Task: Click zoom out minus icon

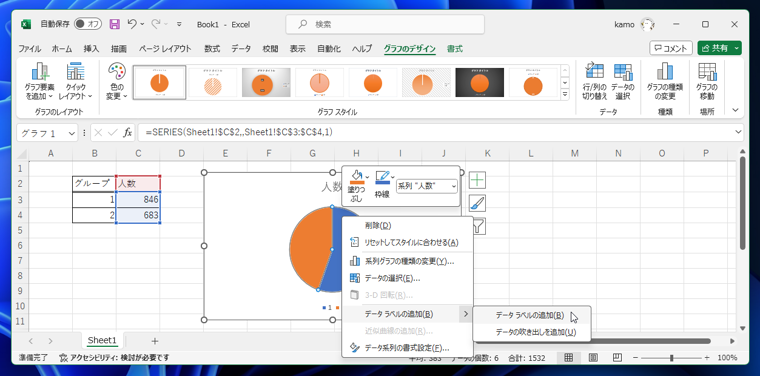Action: [634, 358]
